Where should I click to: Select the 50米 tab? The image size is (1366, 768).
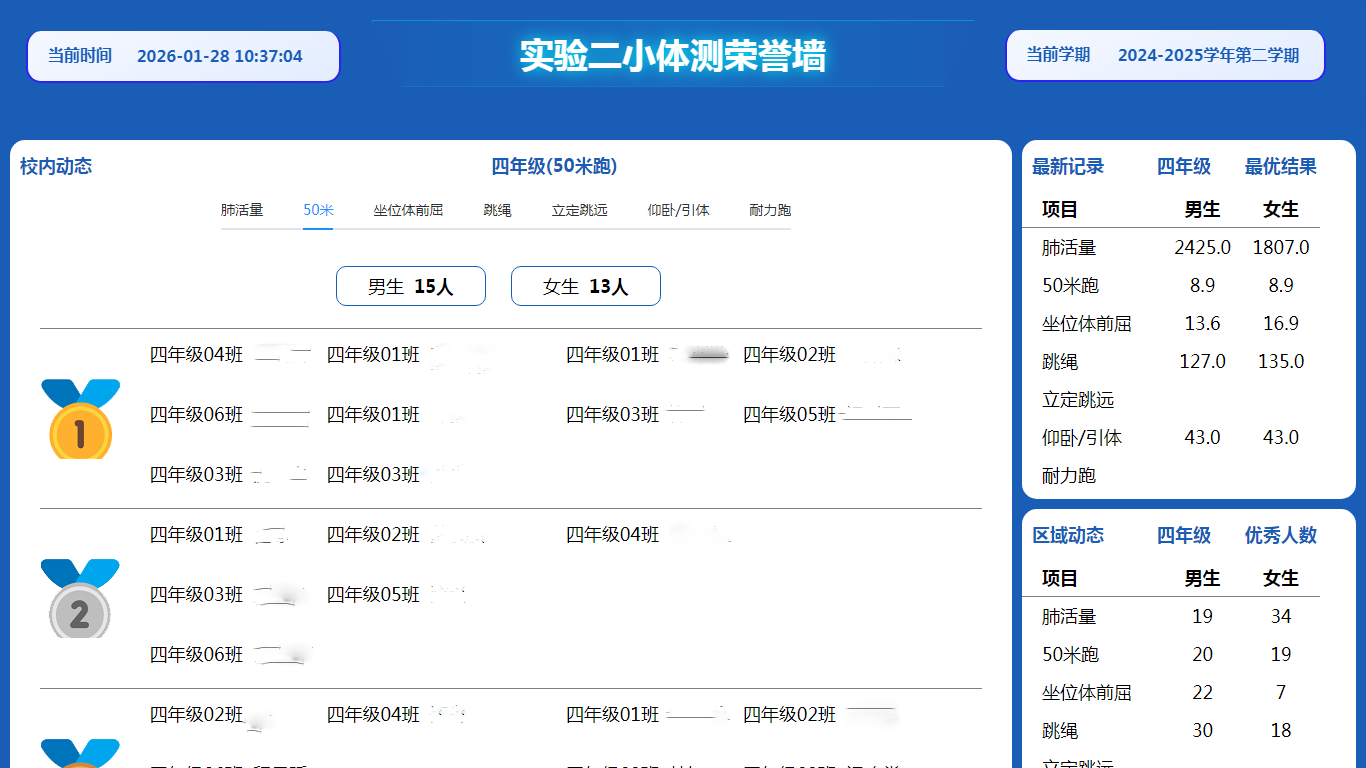tap(318, 210)
